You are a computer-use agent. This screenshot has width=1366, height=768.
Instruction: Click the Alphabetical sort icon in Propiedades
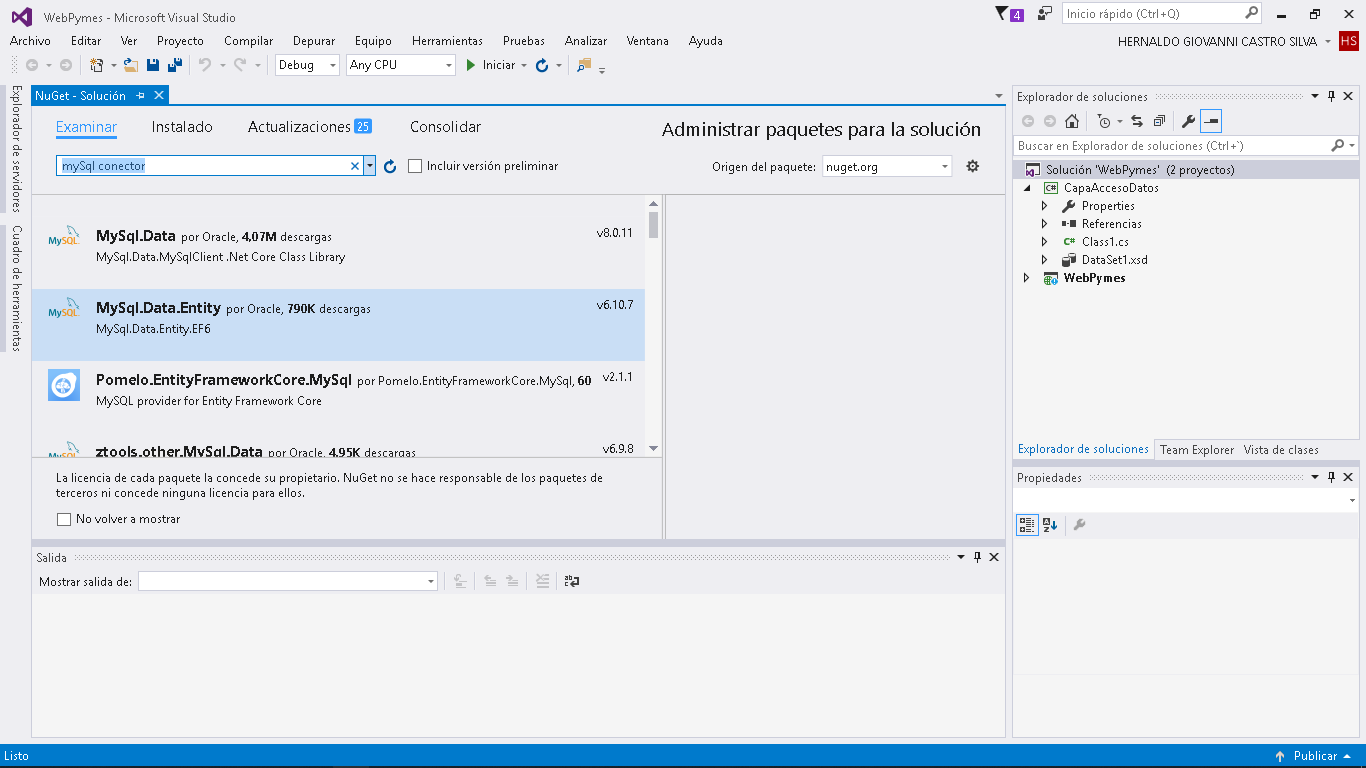point(1049,524)
